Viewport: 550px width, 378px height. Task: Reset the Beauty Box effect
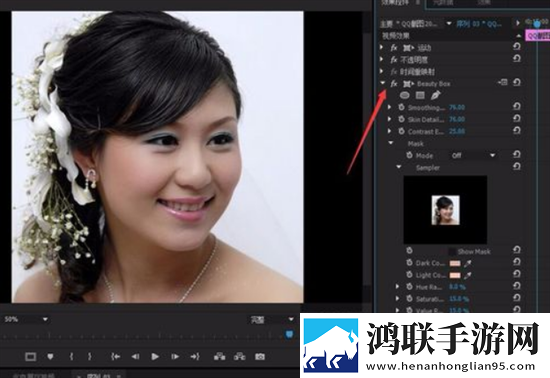click(x=517, y=83)
